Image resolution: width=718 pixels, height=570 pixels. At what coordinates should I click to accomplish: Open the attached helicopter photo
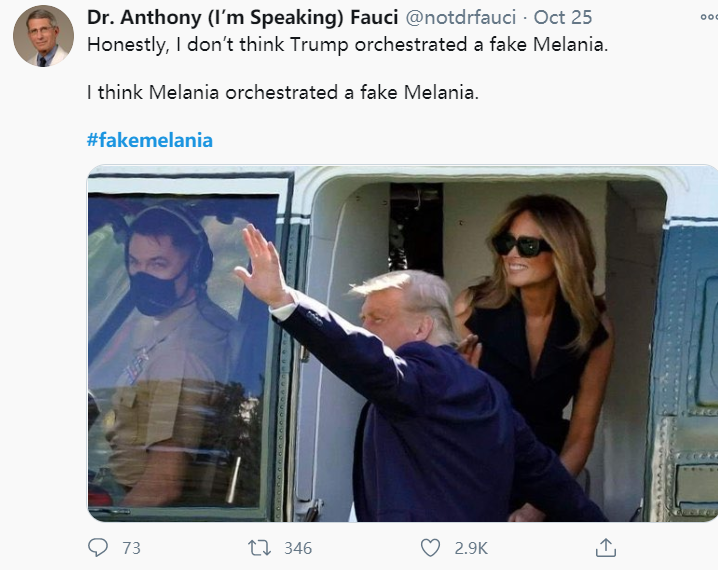click(x=402, y=343)
